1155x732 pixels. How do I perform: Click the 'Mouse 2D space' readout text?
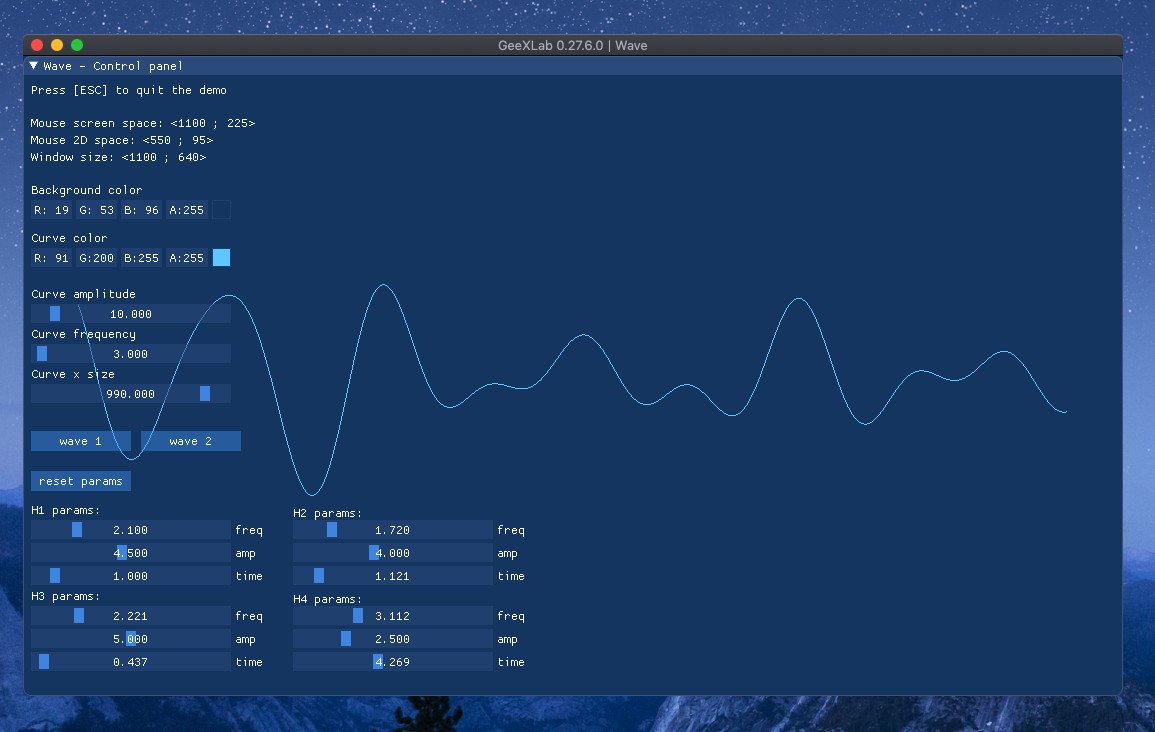click(122, 140)
